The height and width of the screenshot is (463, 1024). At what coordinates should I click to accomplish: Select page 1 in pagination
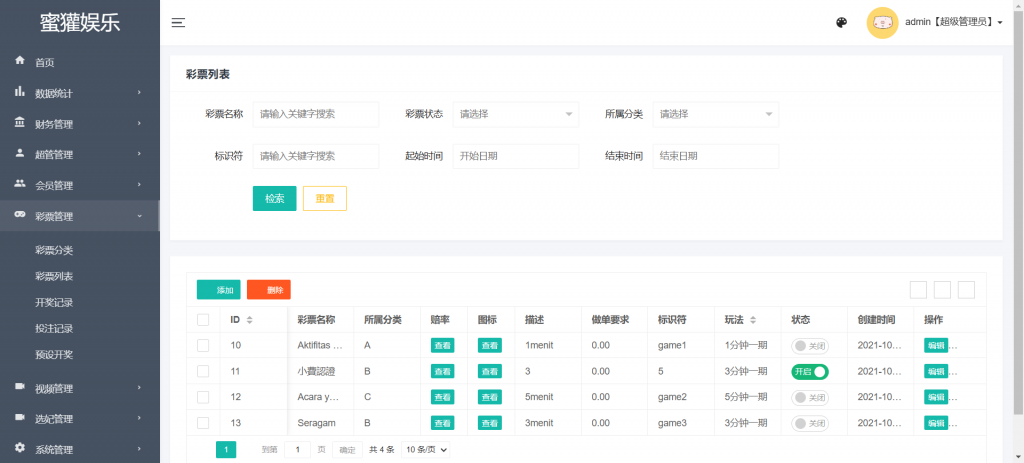[x=226, y=449]
